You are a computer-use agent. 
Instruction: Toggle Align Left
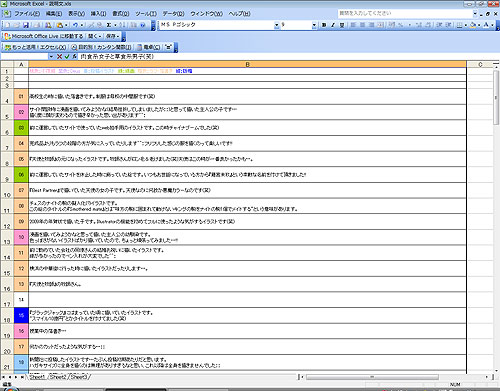353,25
